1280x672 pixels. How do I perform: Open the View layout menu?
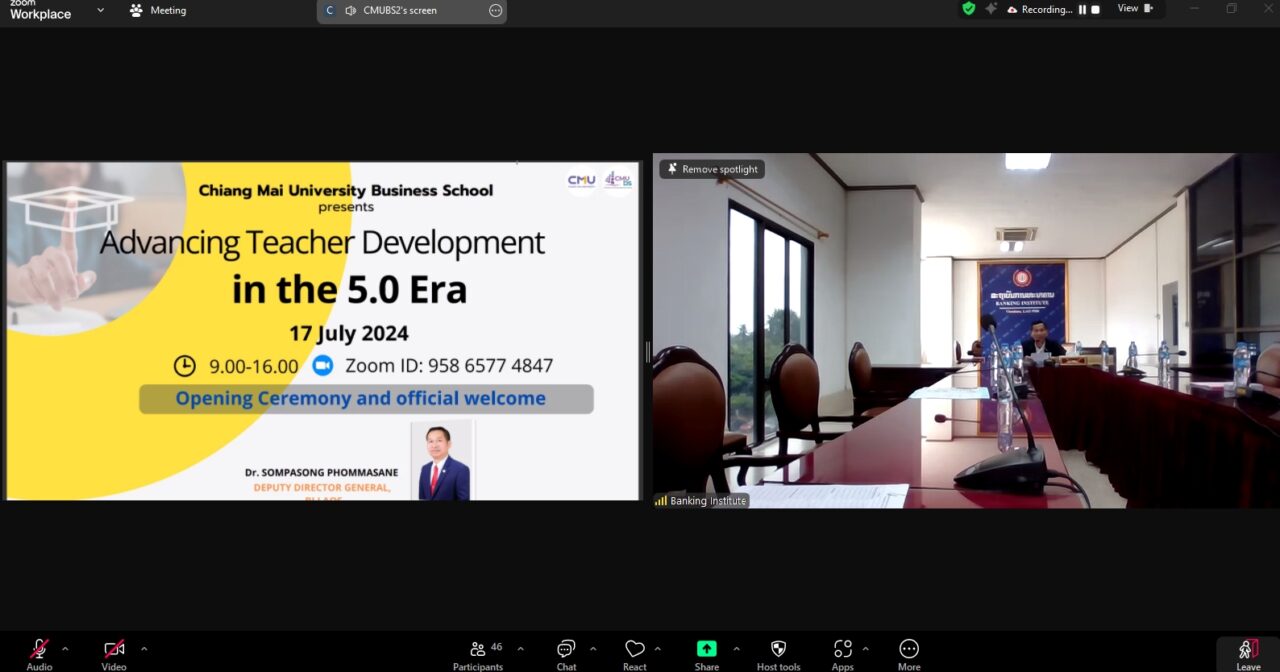[1134, 9]
